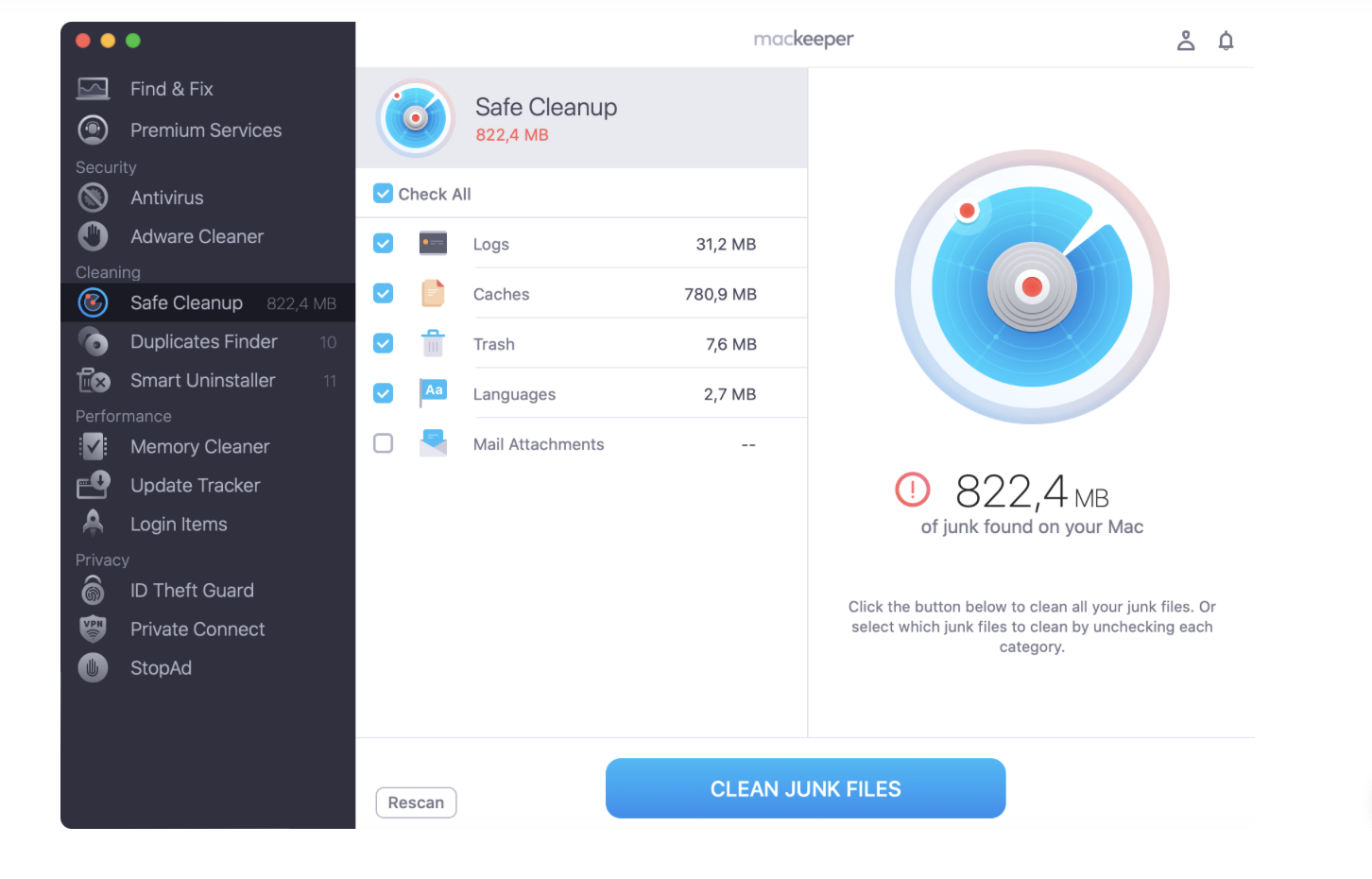Disable the Logs checkbox
The height and width of the screenshot is (879, 1372).
click(384, 243)
